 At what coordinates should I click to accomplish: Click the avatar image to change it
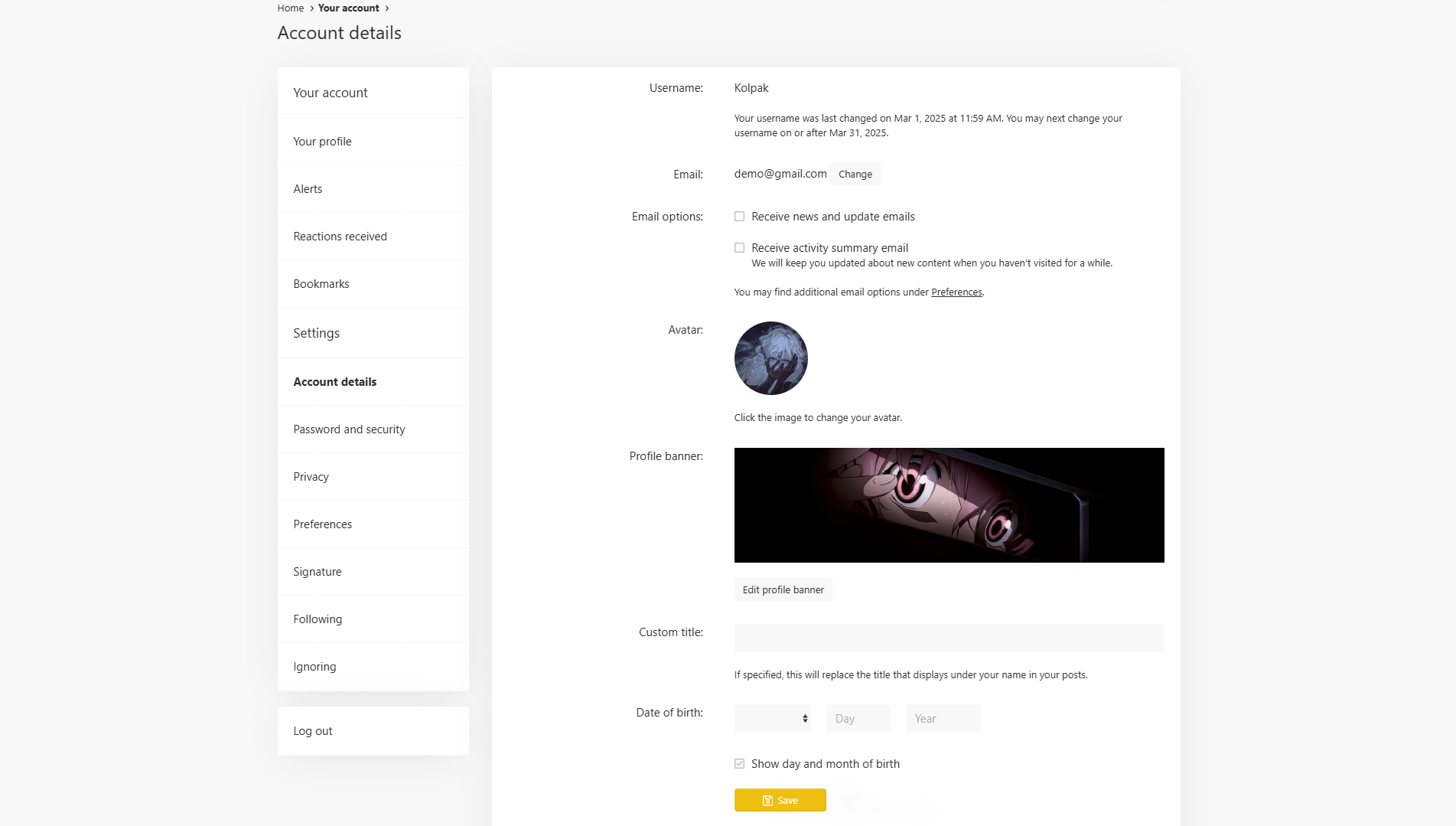tap(770, 358)
